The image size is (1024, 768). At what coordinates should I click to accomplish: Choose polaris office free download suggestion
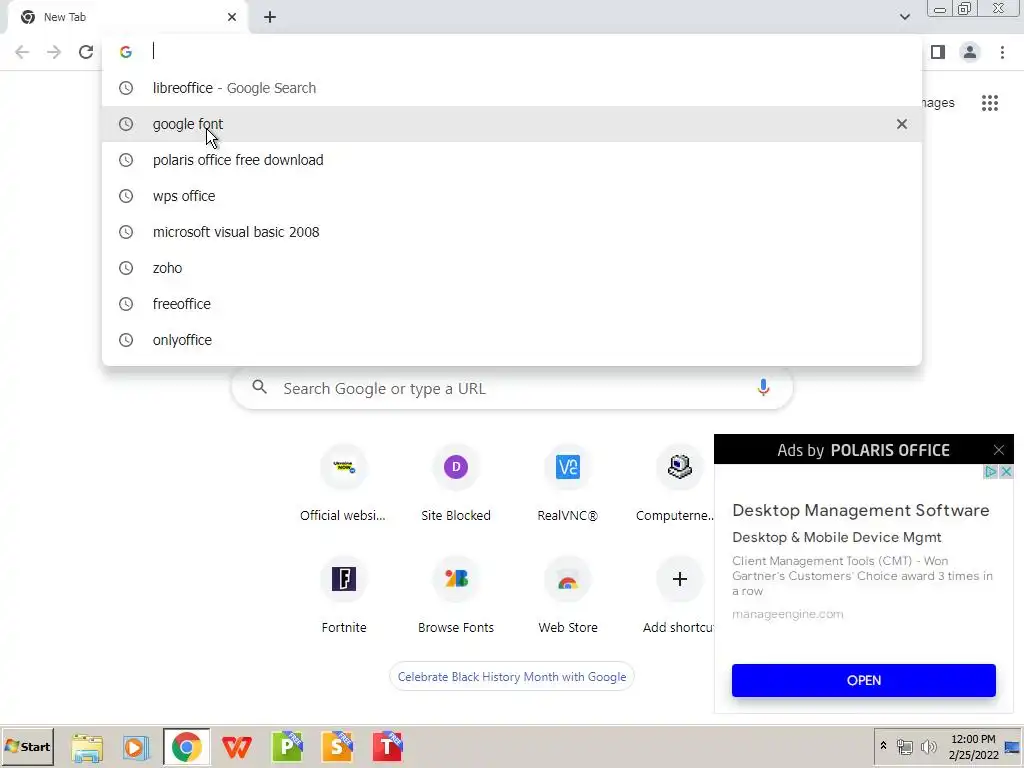coord(512,160)
